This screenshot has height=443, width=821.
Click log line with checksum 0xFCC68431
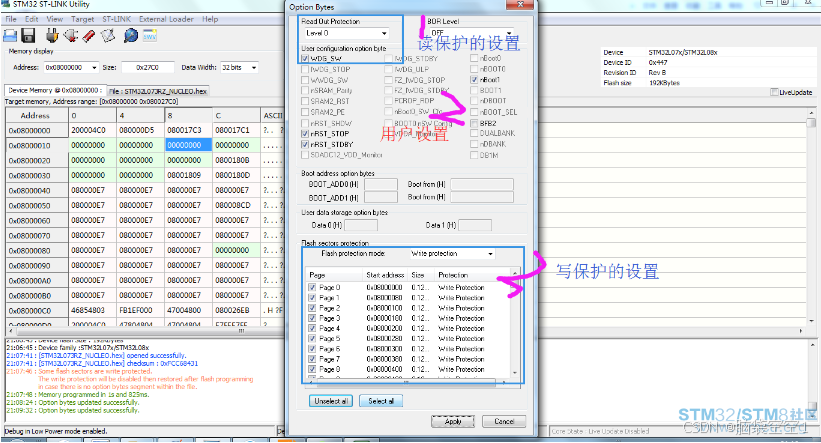tap(102, 363)
